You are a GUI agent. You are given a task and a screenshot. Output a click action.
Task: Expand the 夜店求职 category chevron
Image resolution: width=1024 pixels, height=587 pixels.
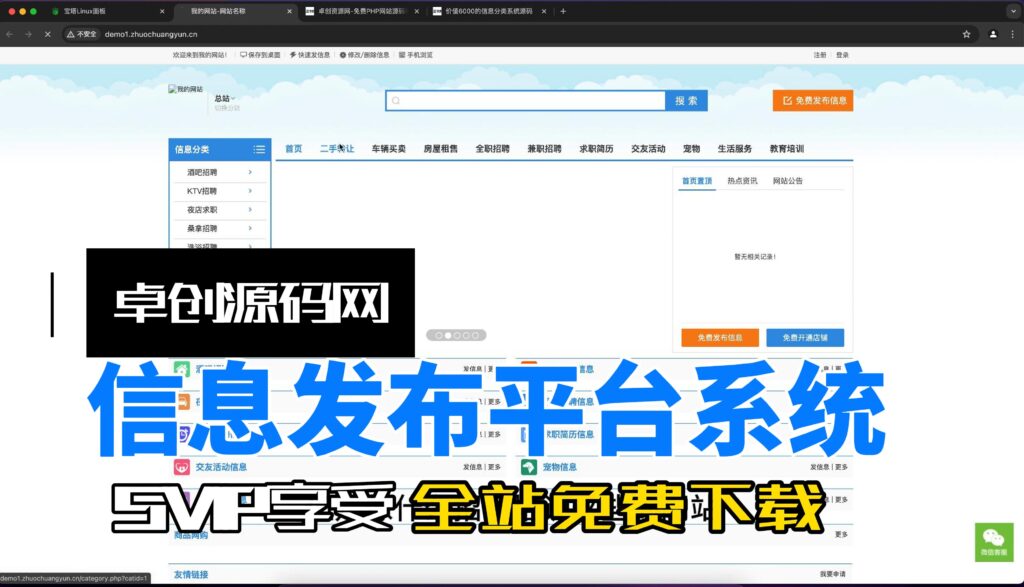pos(250,210)
